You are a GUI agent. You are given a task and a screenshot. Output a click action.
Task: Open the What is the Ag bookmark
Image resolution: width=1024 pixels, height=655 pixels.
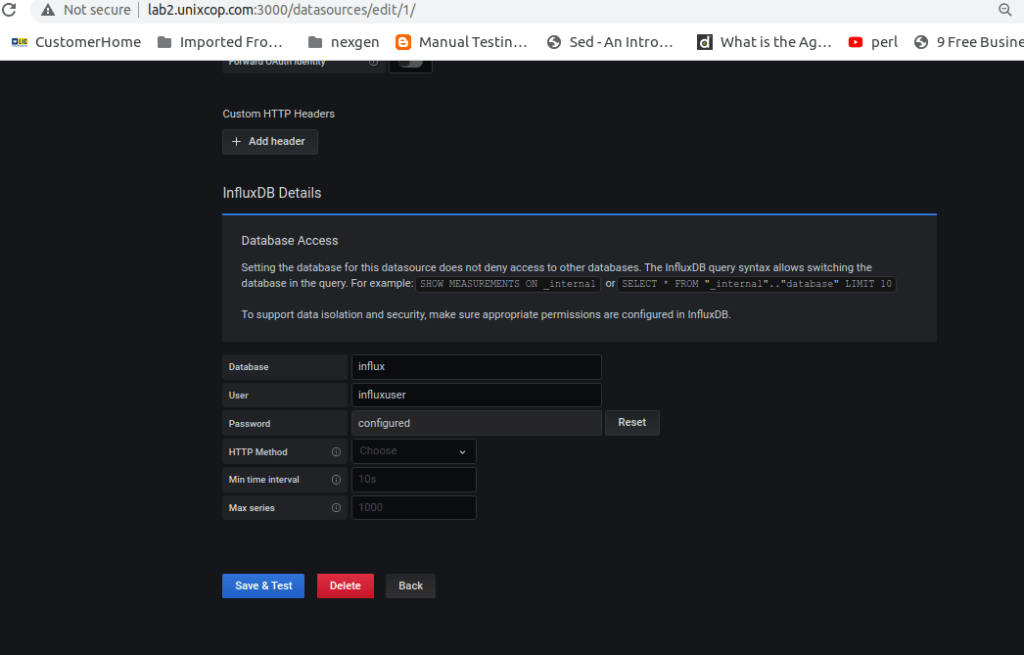pos(765,42)
